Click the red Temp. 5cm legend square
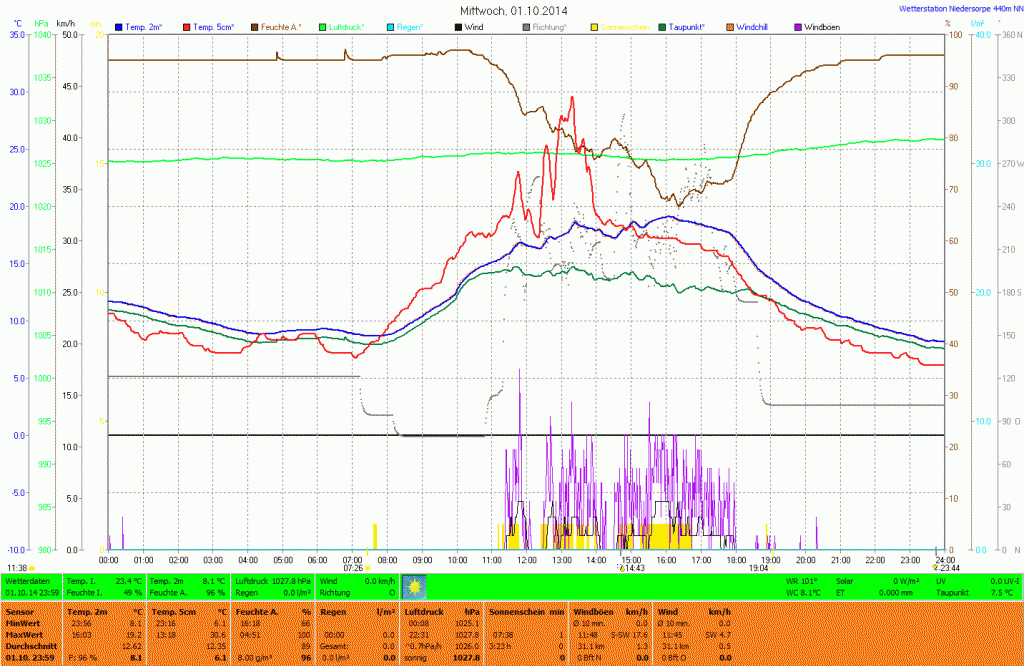Screen dimensions: 1024x666 [x=186, y=26]
